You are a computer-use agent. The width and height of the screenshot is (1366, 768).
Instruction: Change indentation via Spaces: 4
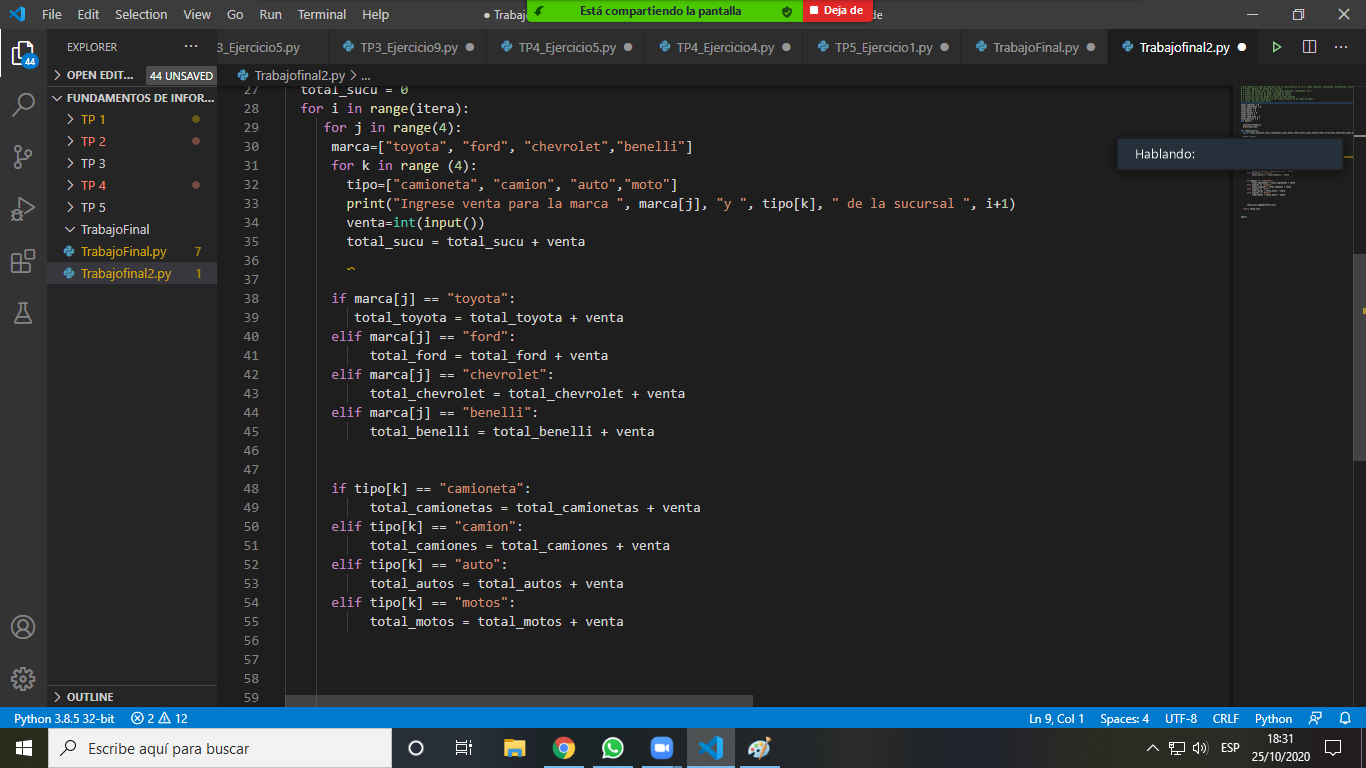tap(1124, 718)
